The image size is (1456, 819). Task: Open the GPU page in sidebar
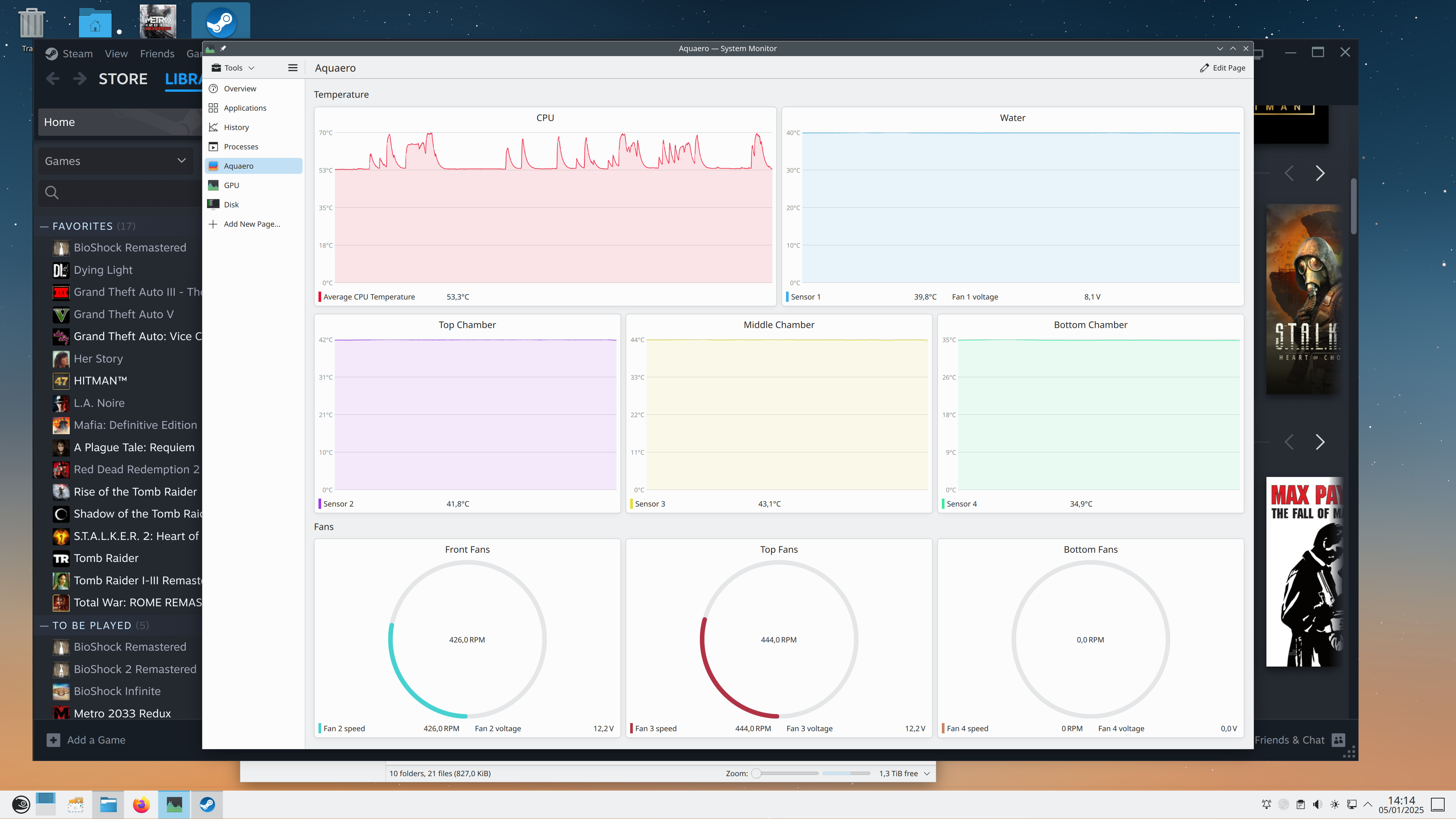point(231,185)
